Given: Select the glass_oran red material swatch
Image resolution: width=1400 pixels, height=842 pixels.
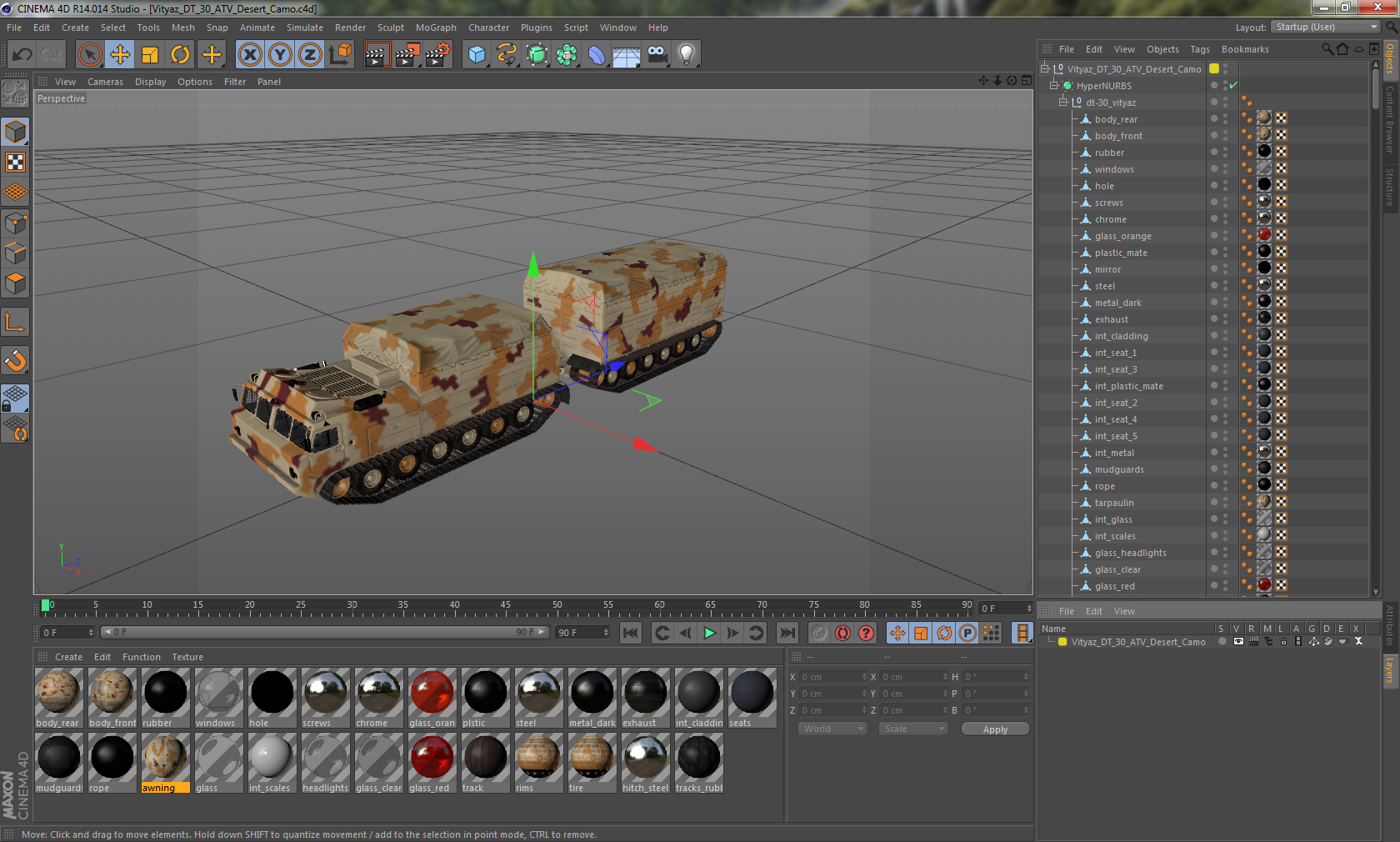Looking at the screenshot, I should click(x=432, y=698).
